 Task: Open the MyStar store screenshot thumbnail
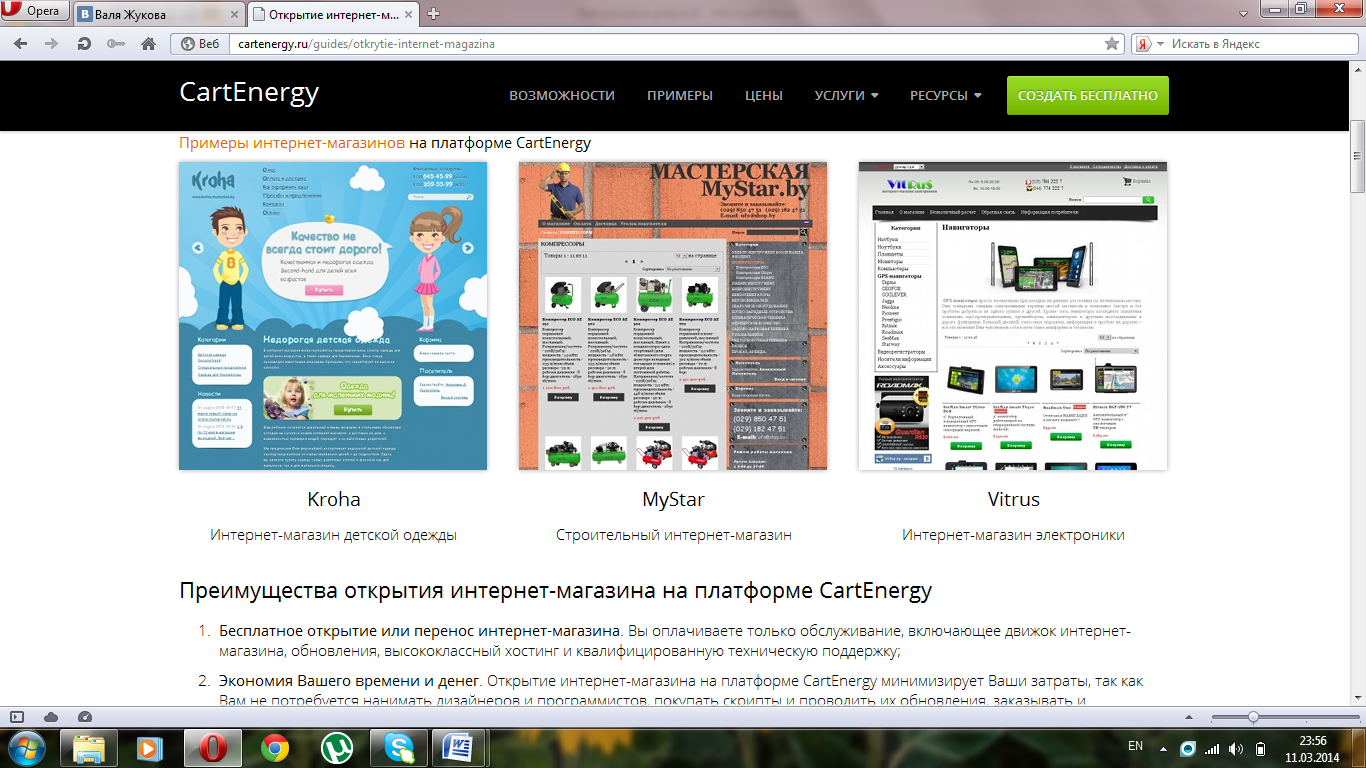pyautogui.click(x=673, y=316)
